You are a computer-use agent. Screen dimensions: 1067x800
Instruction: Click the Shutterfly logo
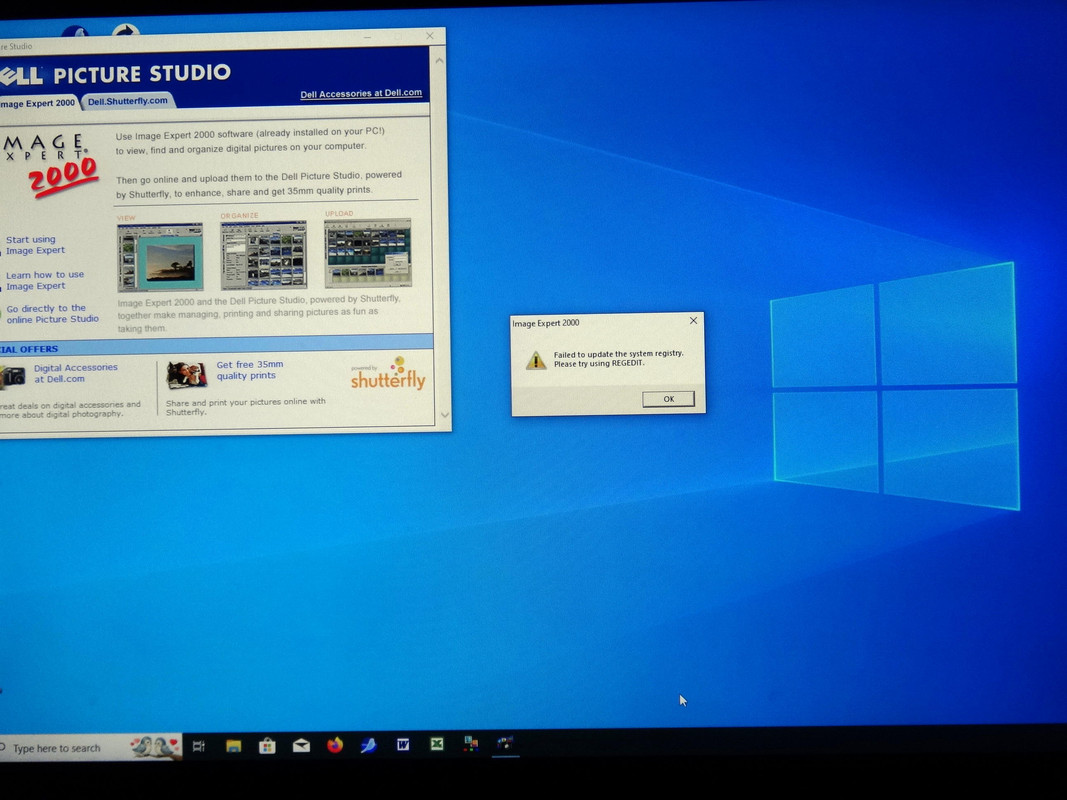[388, 373]
